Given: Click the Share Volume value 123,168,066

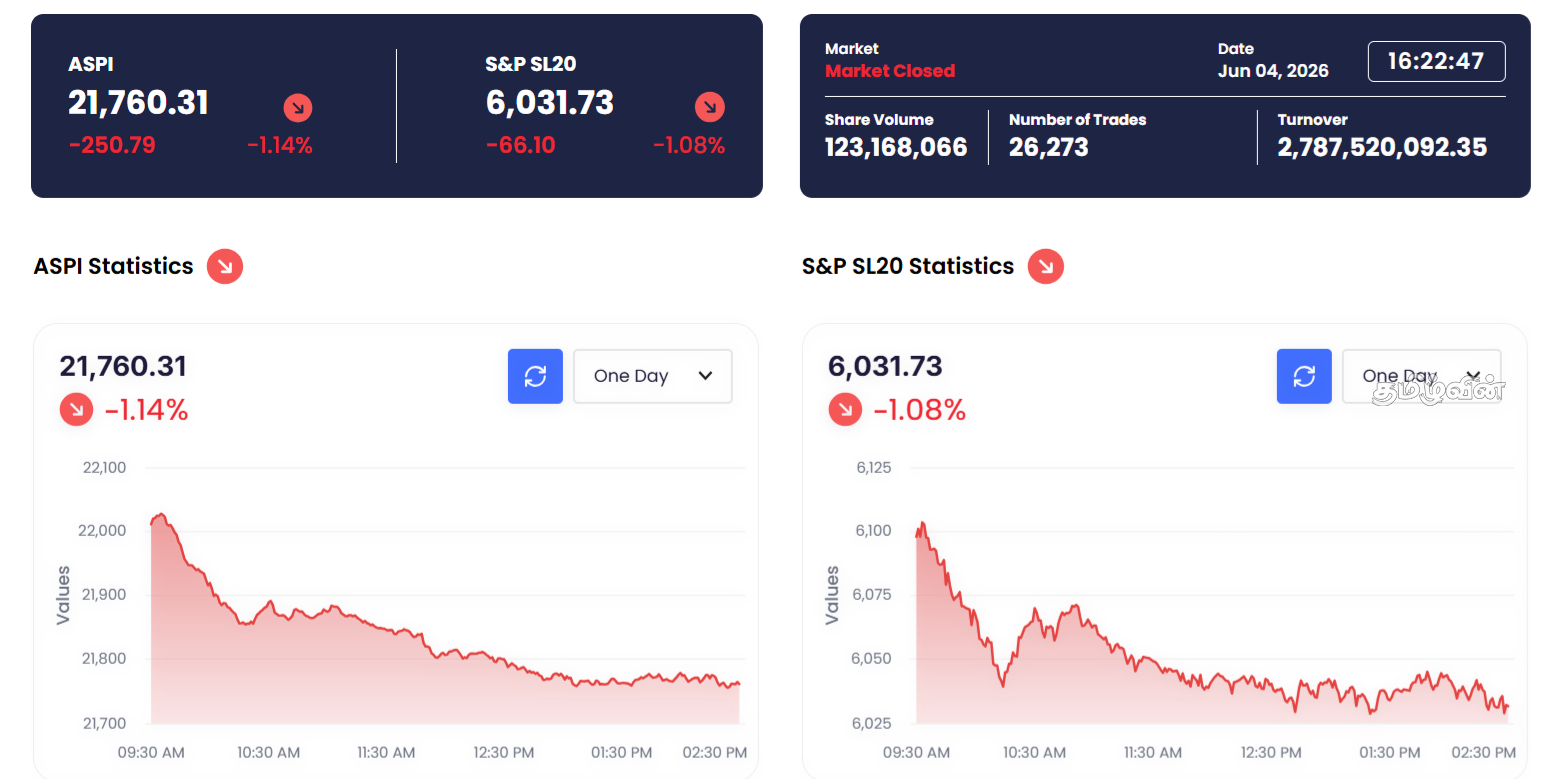Looking at the screenshot, I should coord(896,147).
